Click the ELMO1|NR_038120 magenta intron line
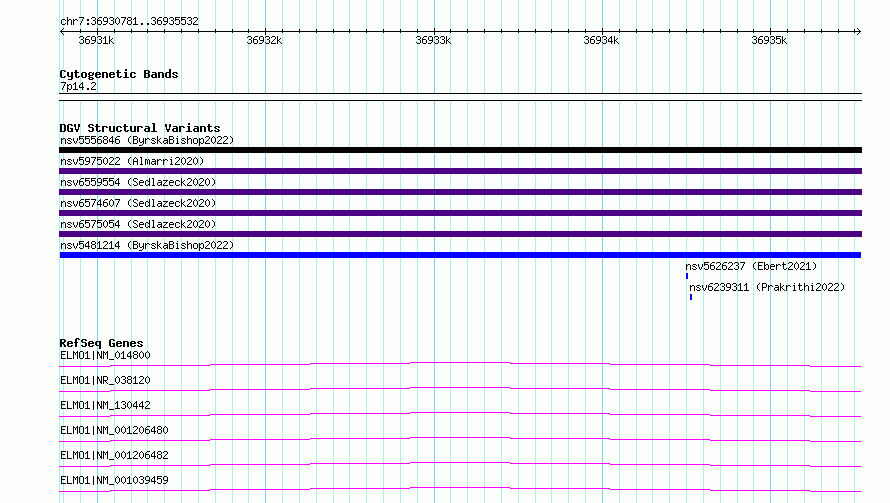The image size is (890, 503). tap(460, 389)
